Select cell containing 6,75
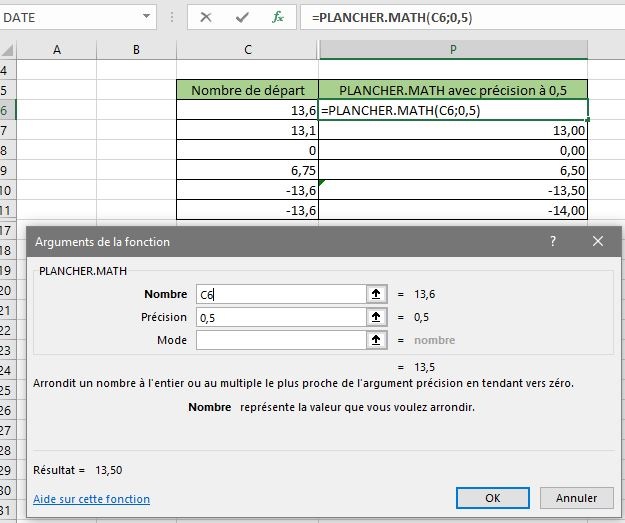 [247, 170]
